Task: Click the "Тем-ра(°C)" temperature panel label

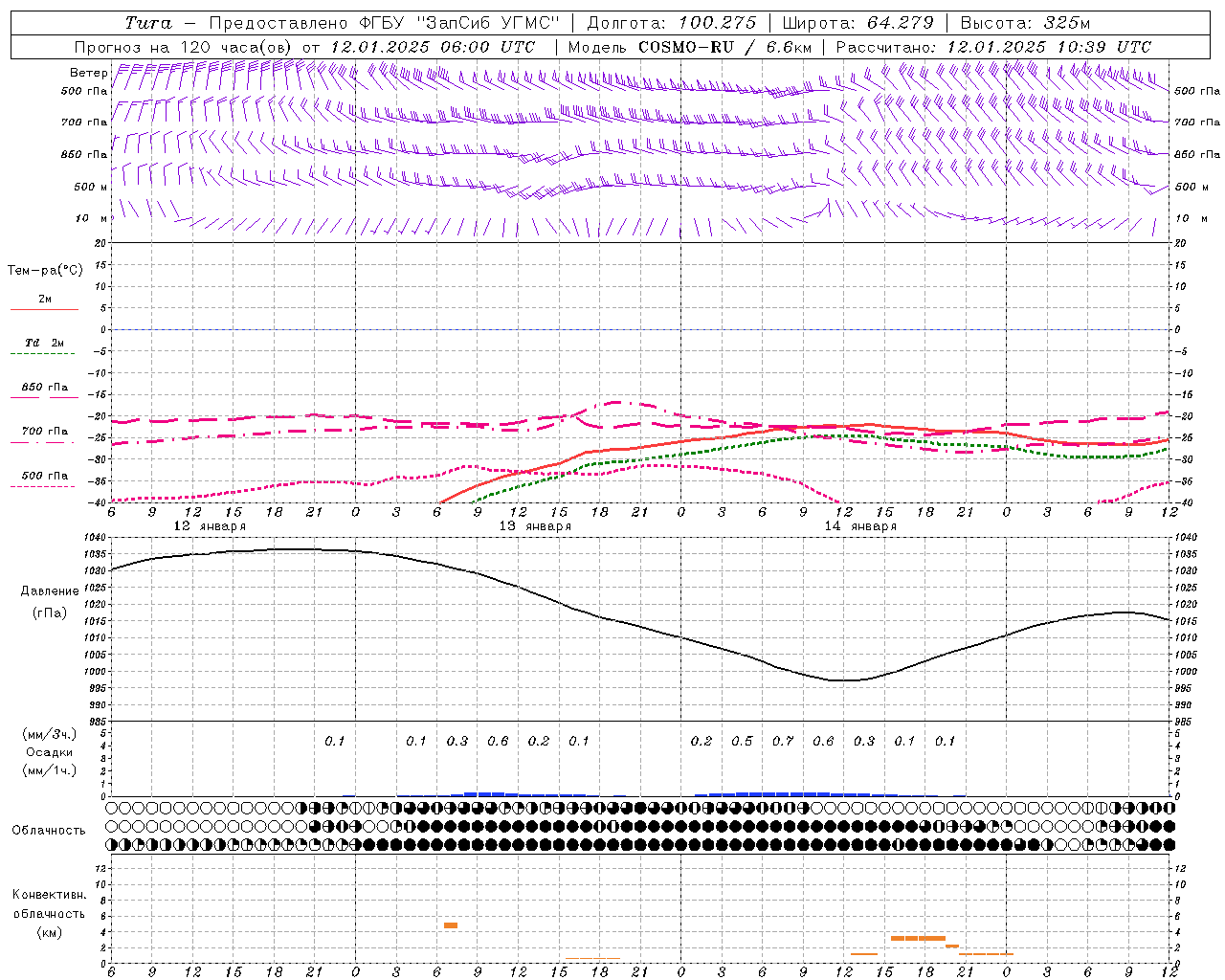Action: coord(45,271)
